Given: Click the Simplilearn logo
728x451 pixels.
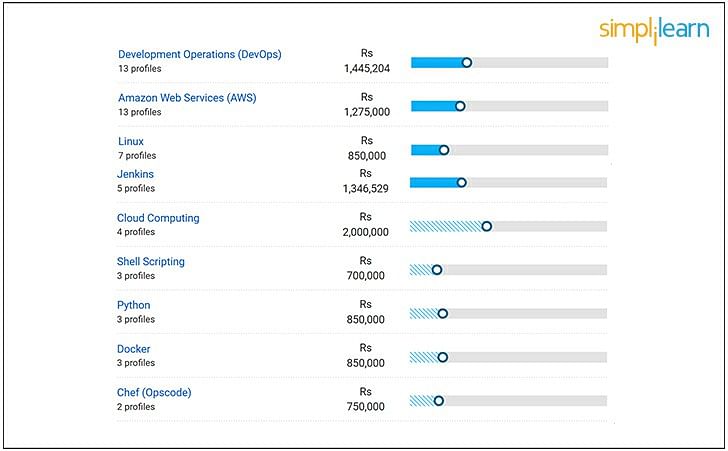Looking at the screenshot, I should [x=654, y=31].
